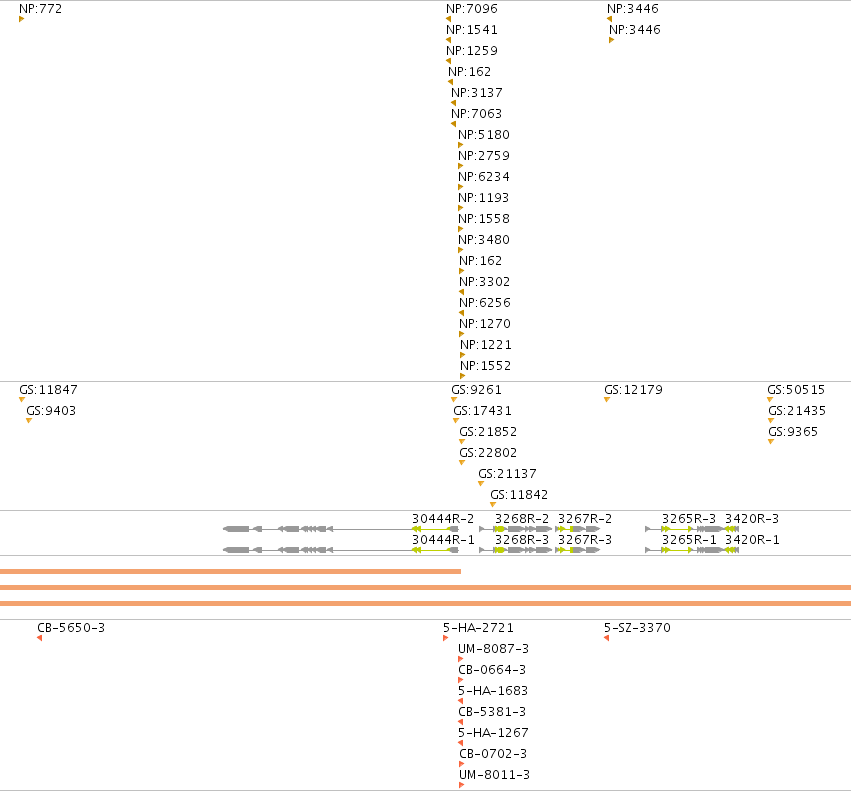The image size is (851, 791).
Task: Select the GS:9261 label
Action: click(x=477, y=390)
